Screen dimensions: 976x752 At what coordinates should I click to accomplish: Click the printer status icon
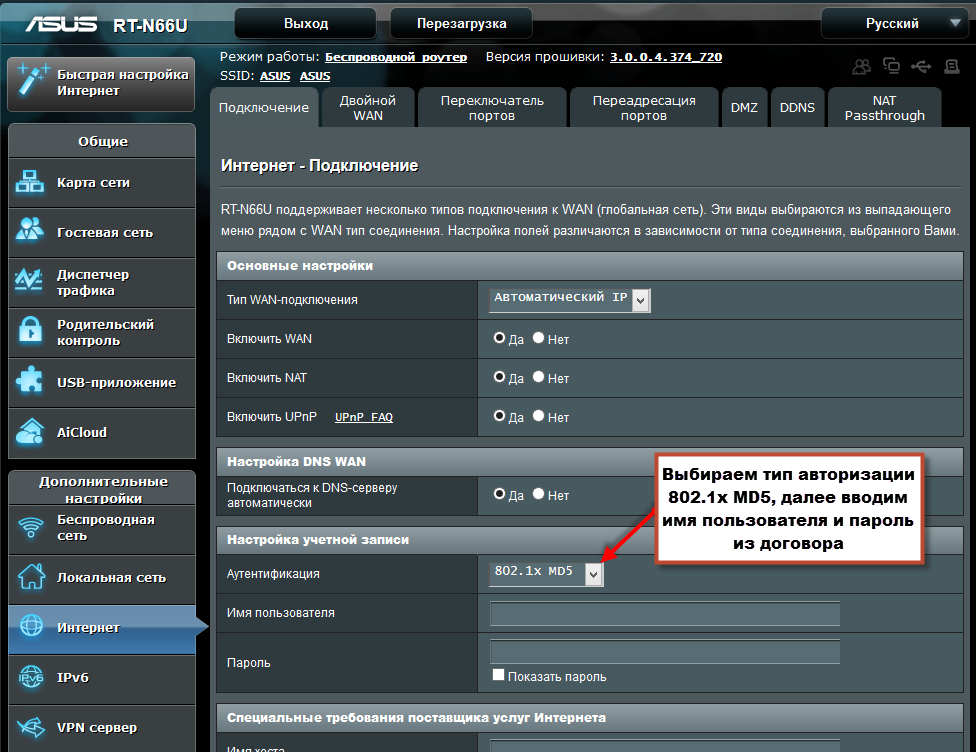coord(952,66)
